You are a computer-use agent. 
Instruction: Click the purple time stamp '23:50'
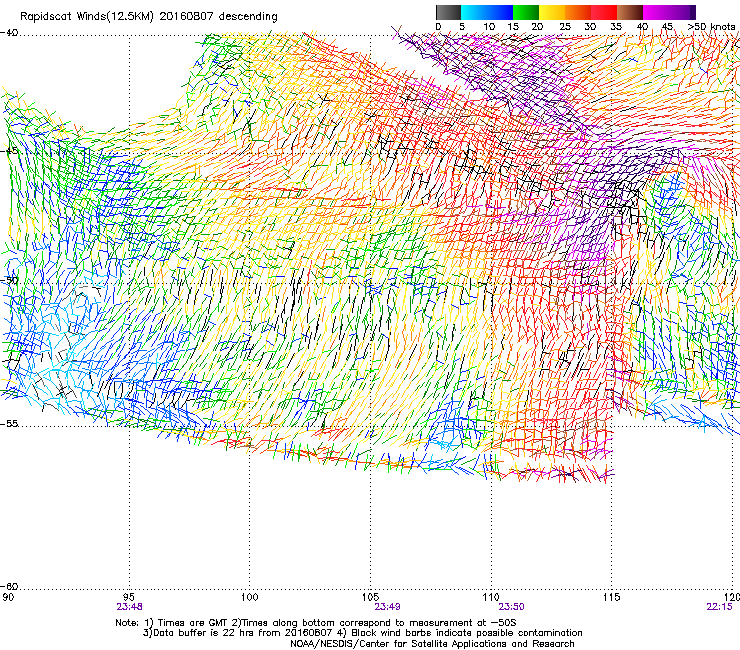click(512, 607)
